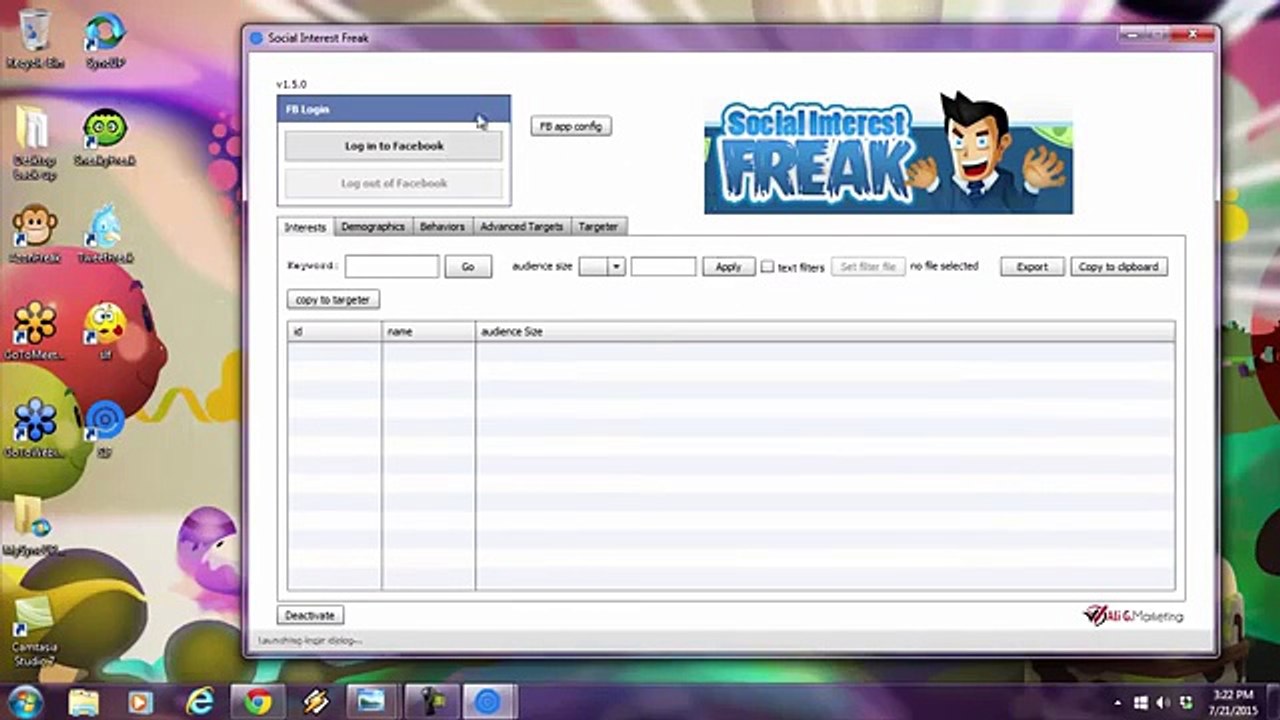The height and width of the screenshot is (720, 1280).
Task: Click the Social Interest Freak banner logo
Action: 888,152
